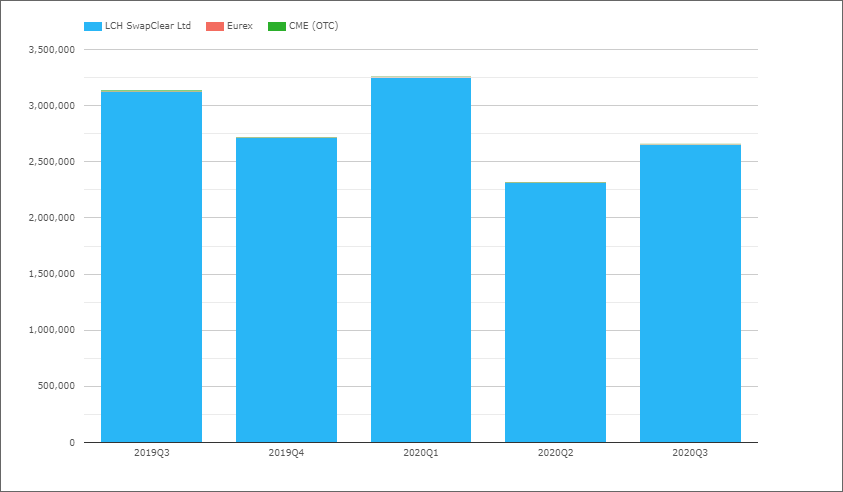This screenshot has height=492, width=843.
Task: Click the 1,000,000 y-axis value
Action: tap(52, 330)
